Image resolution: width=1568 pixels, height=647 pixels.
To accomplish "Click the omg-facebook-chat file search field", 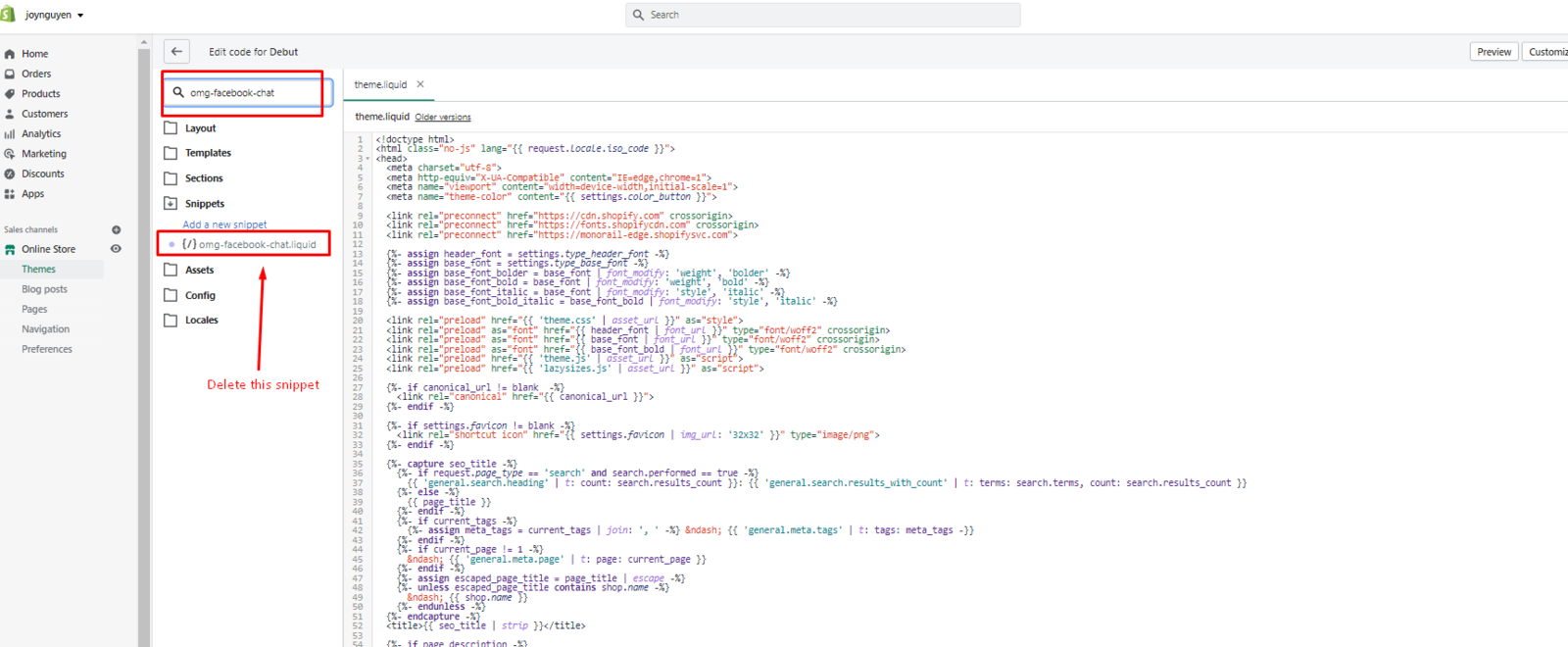I will (250, 93).
